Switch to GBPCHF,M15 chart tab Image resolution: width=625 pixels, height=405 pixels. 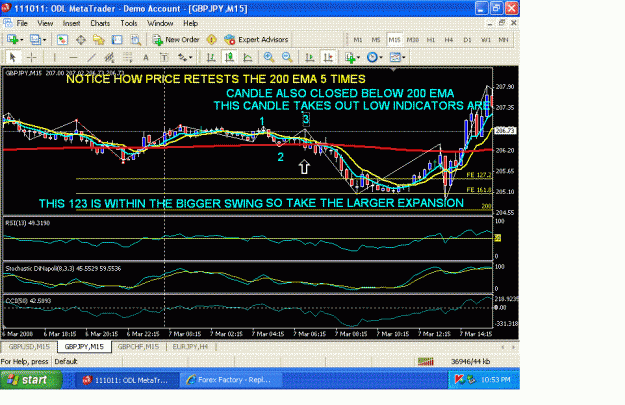[x=138, y=347]
